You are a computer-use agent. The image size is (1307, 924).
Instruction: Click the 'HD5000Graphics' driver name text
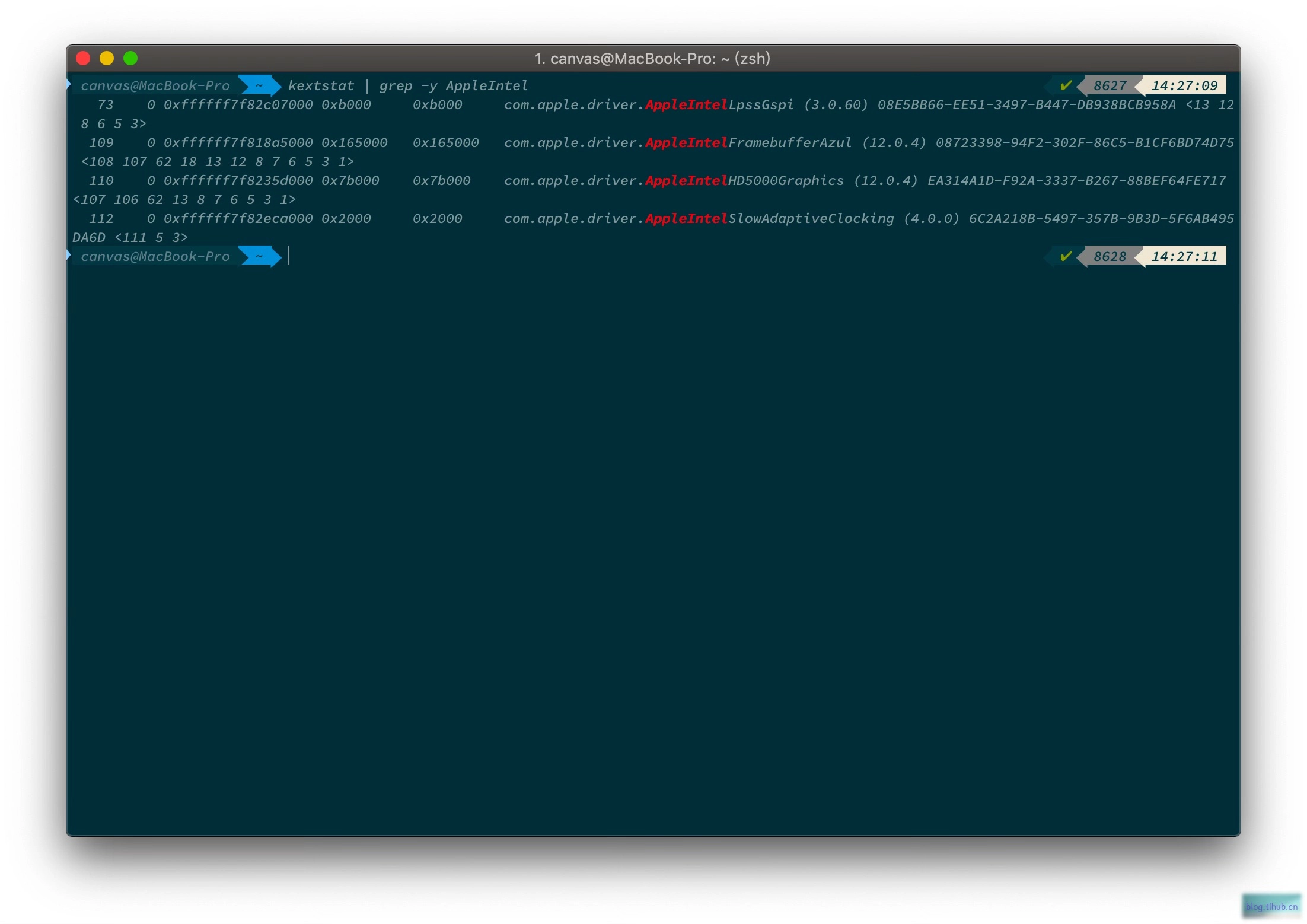click(x=786, y=181)
